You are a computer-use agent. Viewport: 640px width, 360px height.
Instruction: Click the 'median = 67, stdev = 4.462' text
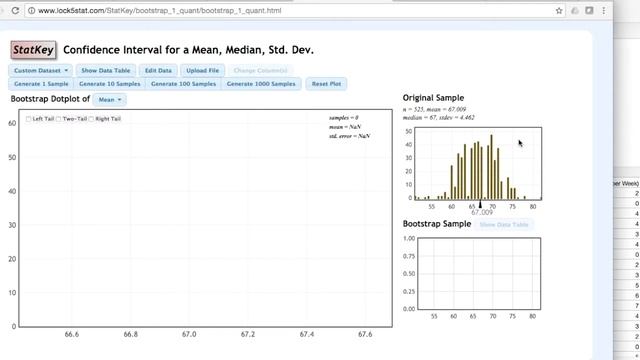(x=438, y=118)
